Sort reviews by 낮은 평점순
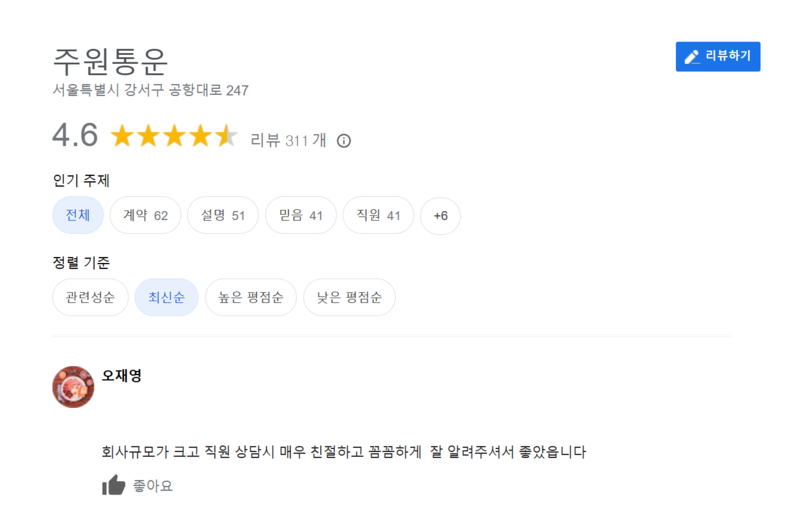 coord(349,297)
